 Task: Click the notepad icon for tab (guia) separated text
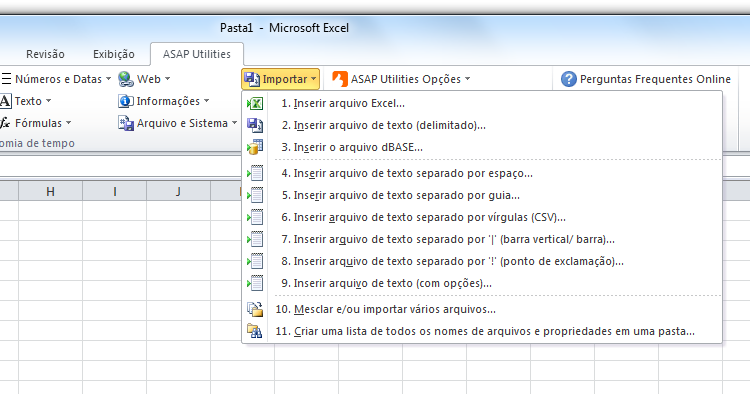[x=255, y=195]
